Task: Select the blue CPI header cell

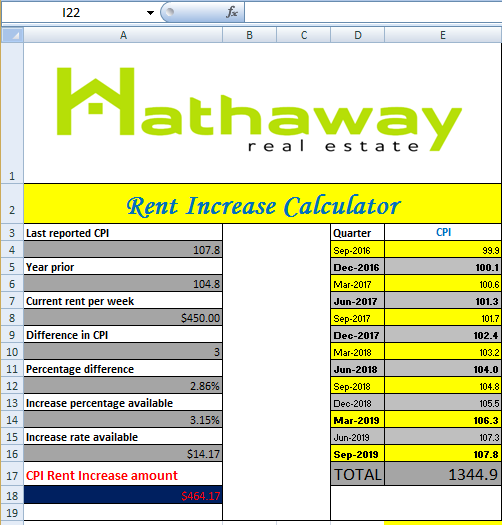Action: (x=443, y=233)
